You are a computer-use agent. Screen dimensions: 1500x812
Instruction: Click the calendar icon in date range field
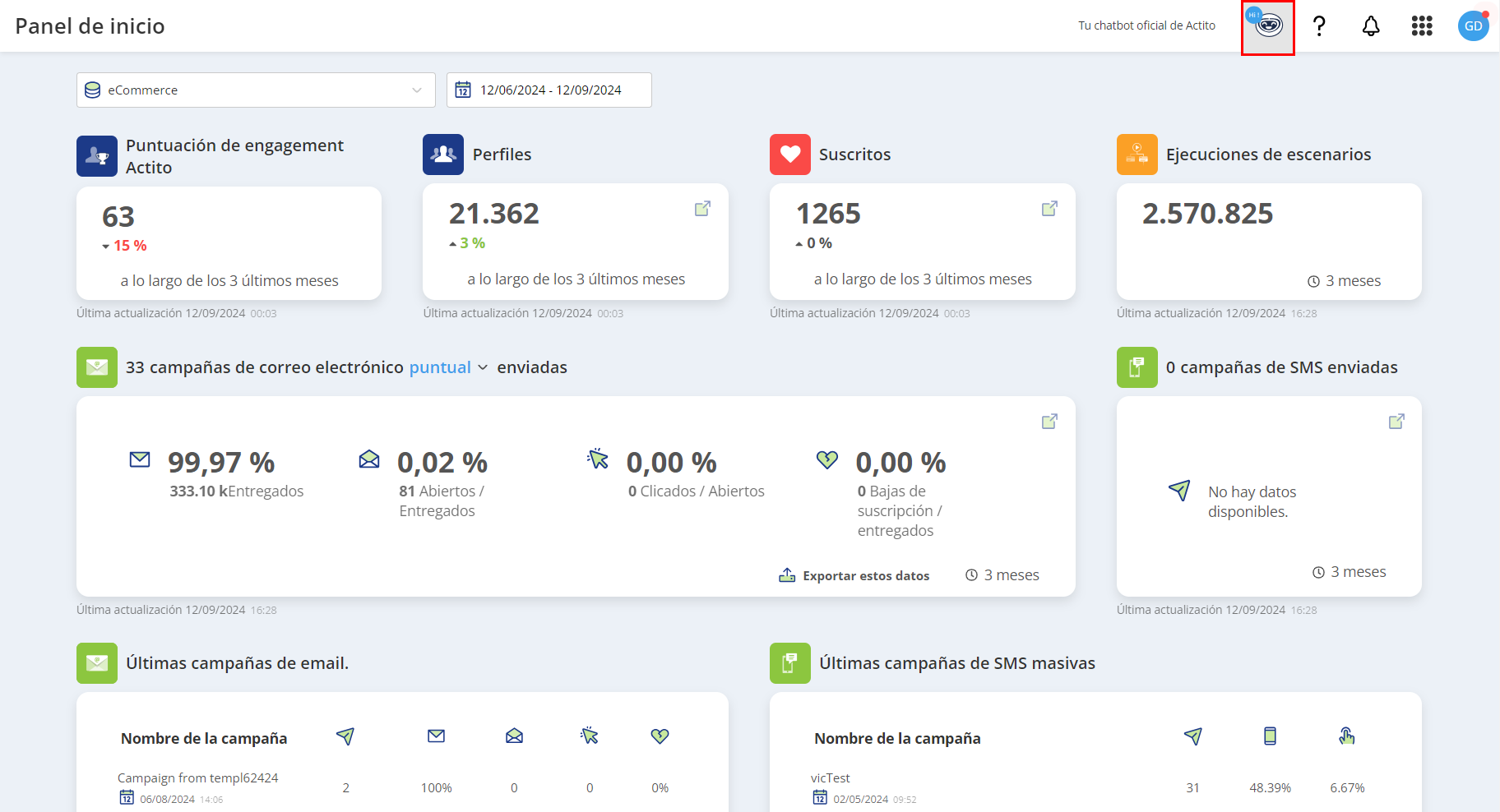[463, 90]
